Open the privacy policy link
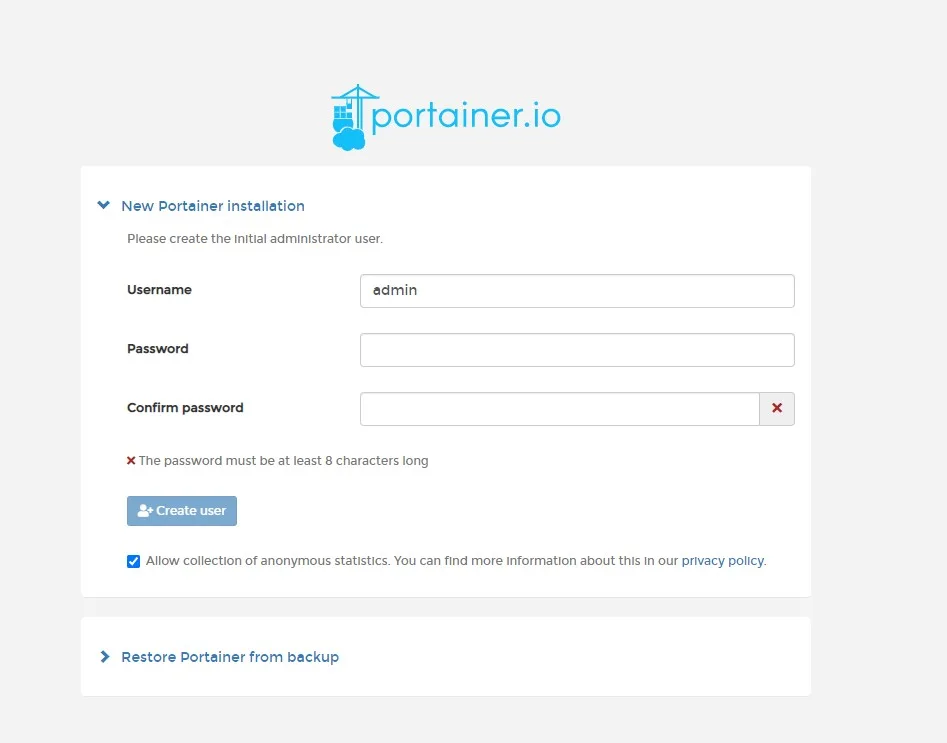This screenshot has width=947, height=743. click(722, 561)
